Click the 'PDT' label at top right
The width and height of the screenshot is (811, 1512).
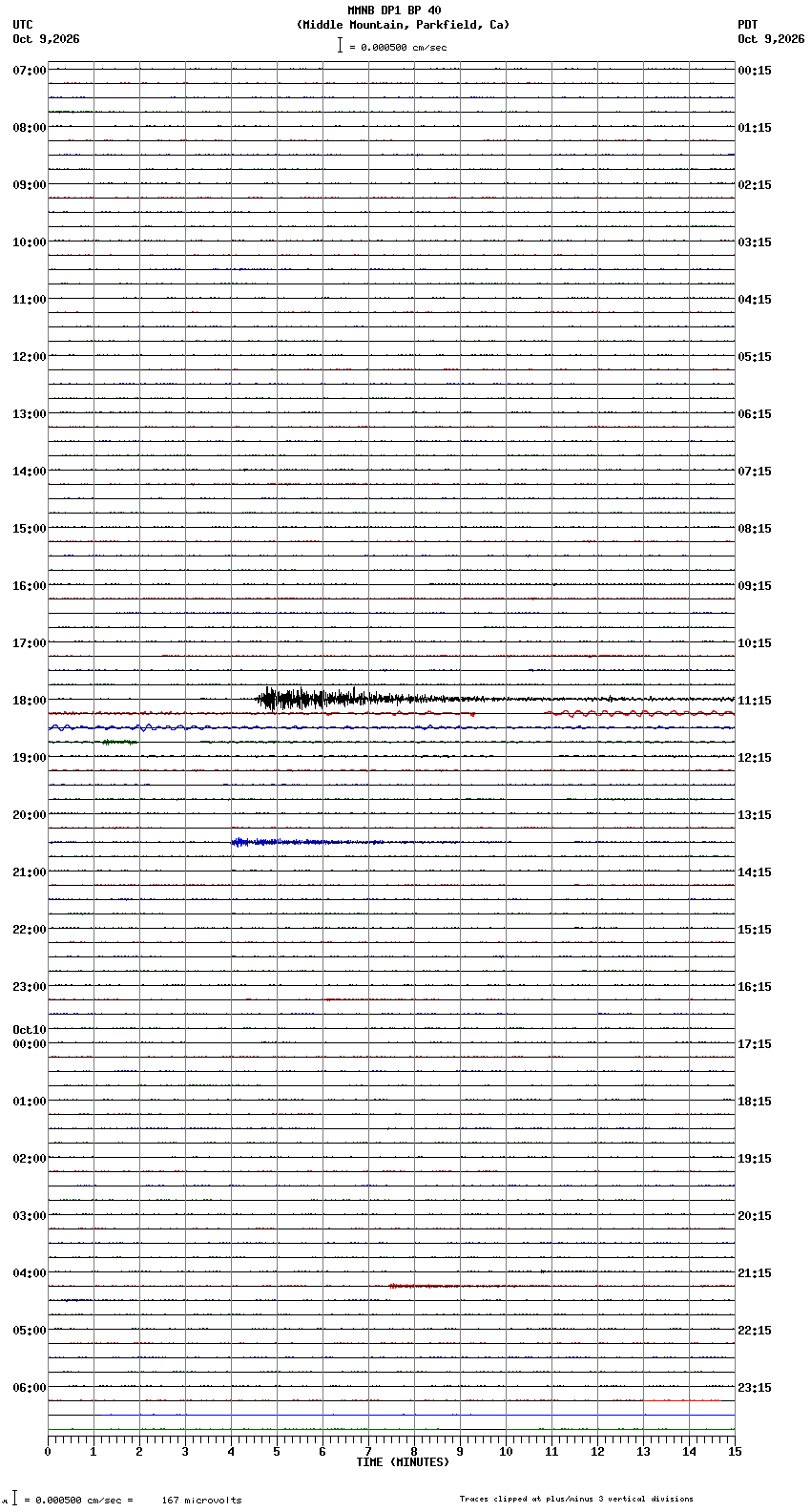tap(747, 25)
